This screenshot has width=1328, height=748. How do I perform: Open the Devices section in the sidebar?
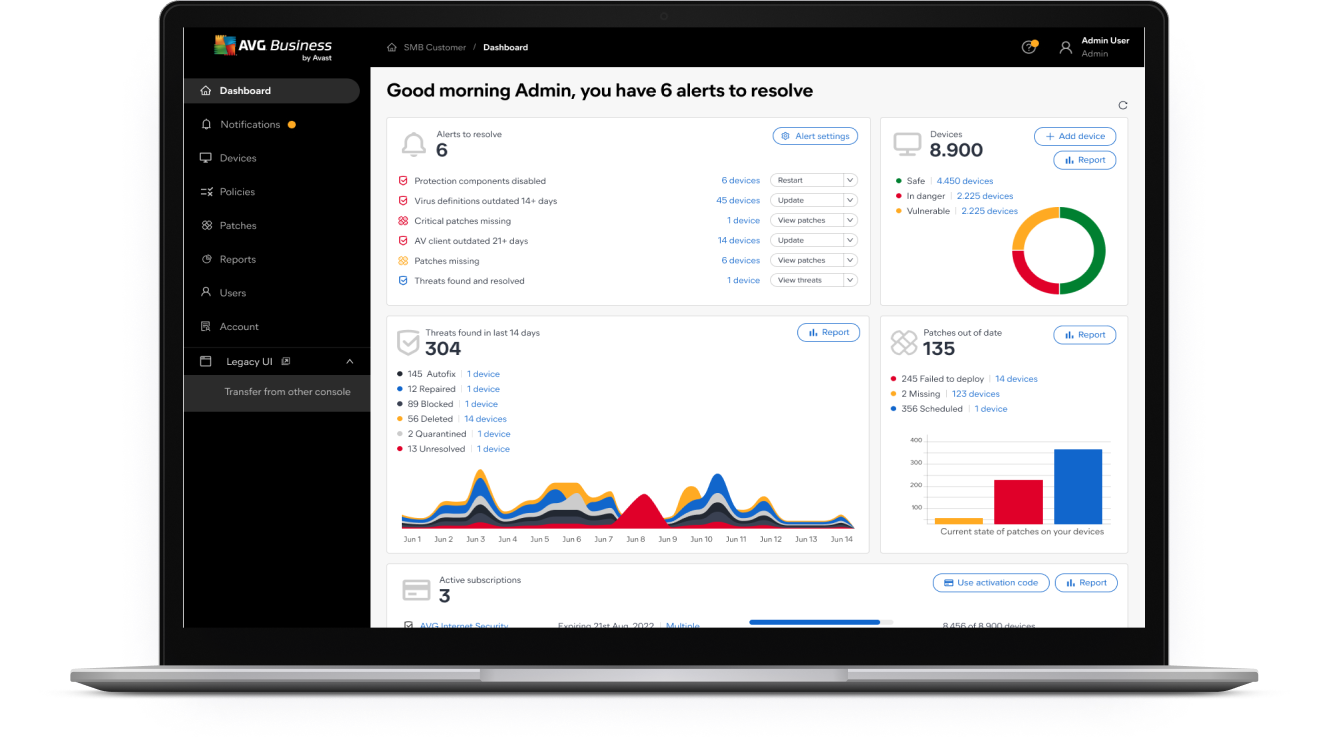coord(240,157)
